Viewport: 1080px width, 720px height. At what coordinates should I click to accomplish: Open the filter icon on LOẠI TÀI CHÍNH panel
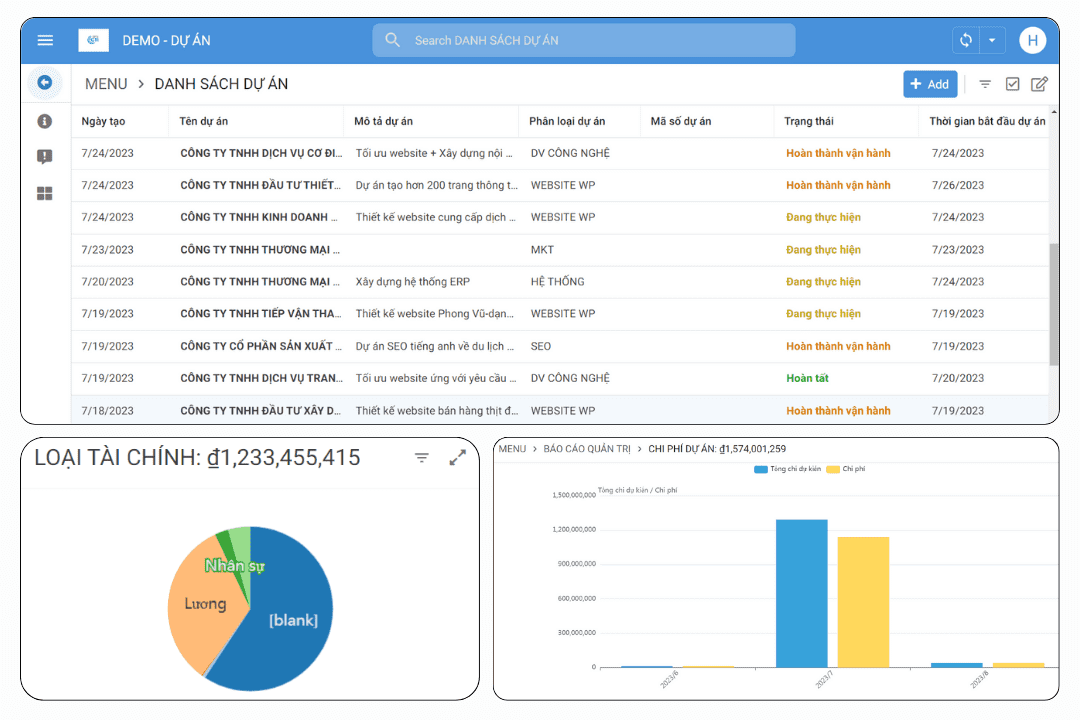coord(421,456)
